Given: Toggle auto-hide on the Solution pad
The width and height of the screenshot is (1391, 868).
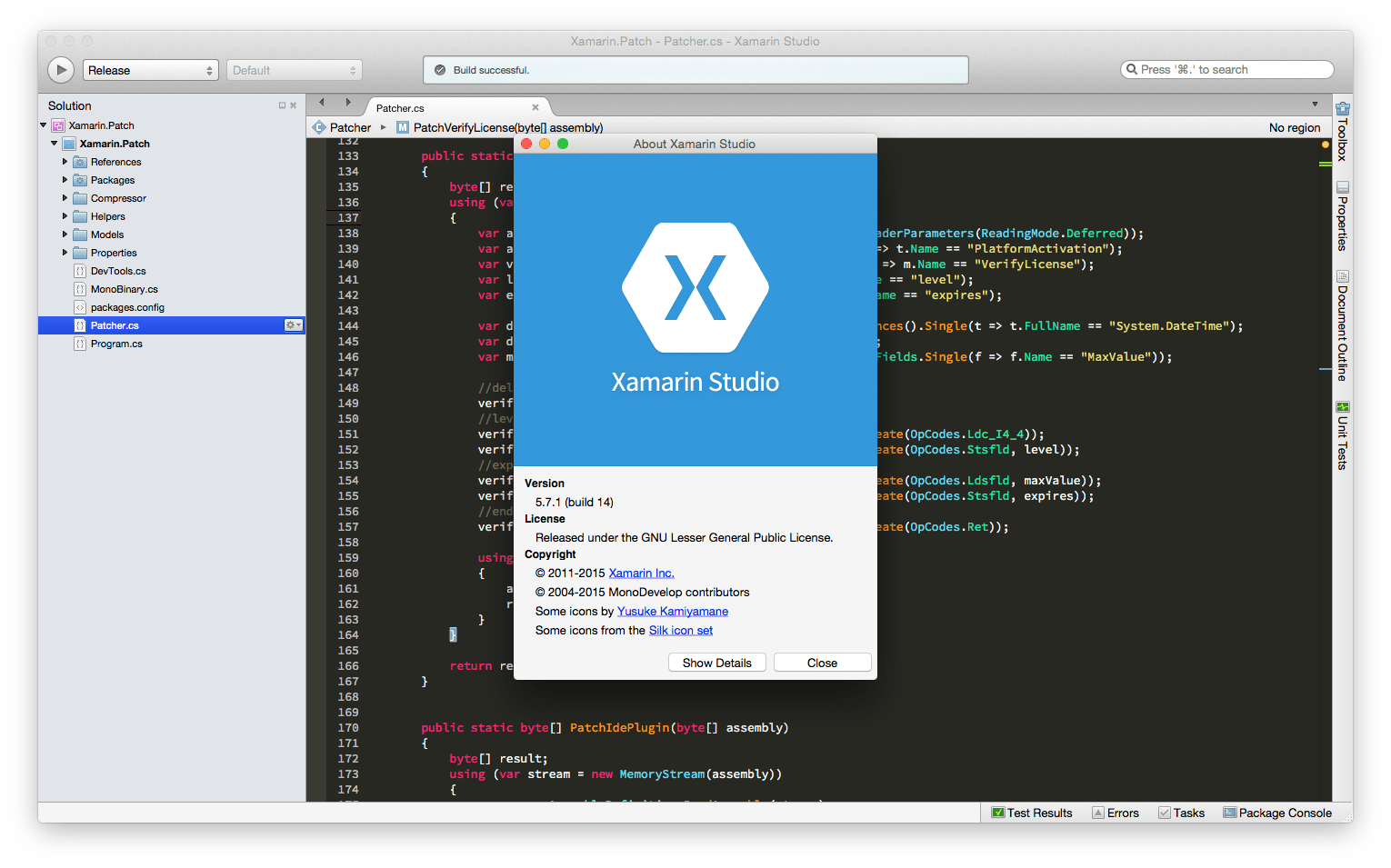Looking at the screenshot, I should 282,105.
